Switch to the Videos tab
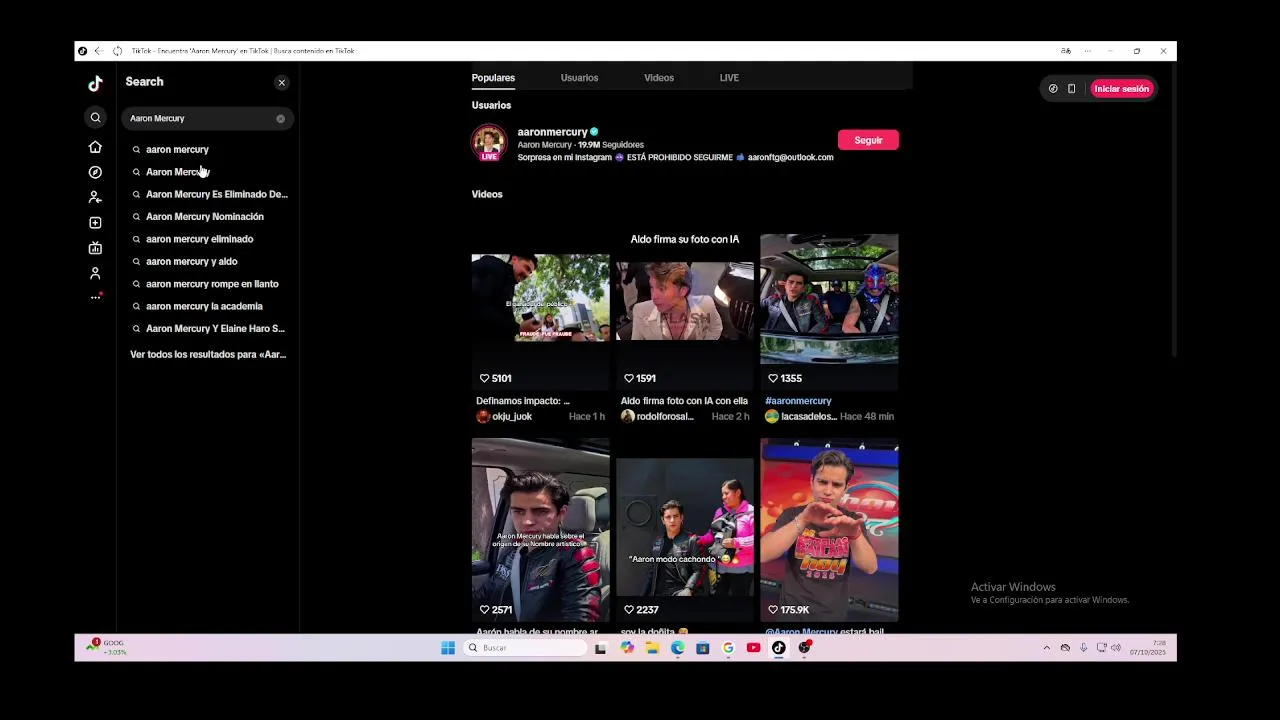The width and height of the screenshot is (1280, 720). pos(659,77)
